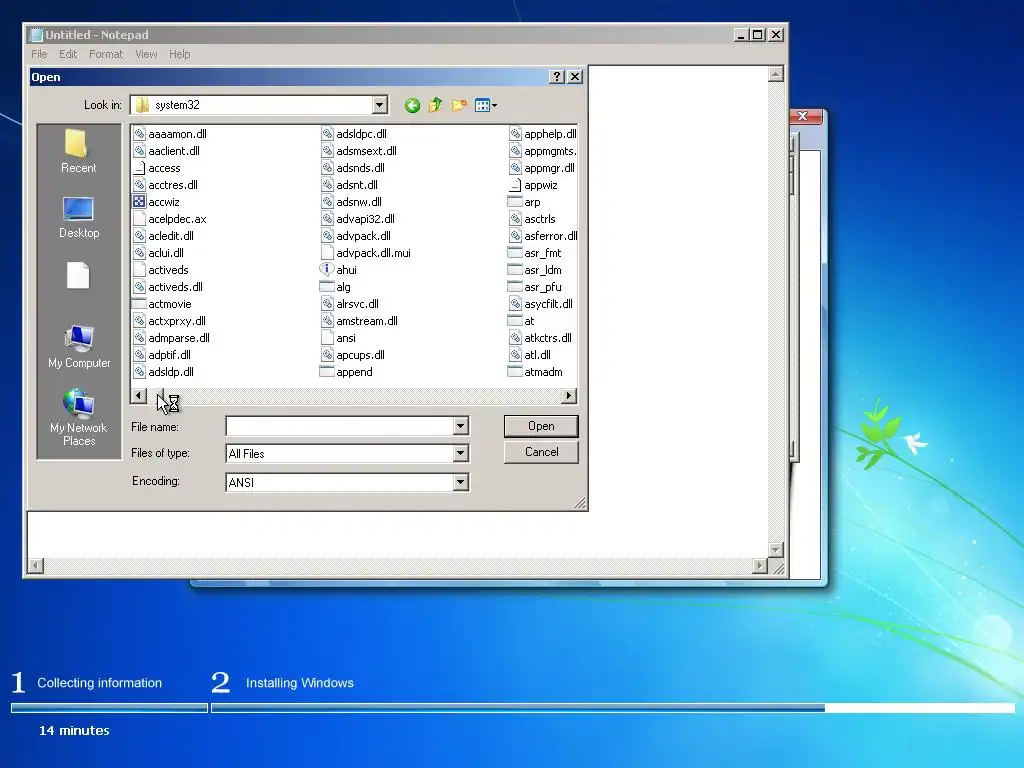This screenshot has width=1024, height=768.
Task: Click the blank document places icon
Action: point(78,276)
